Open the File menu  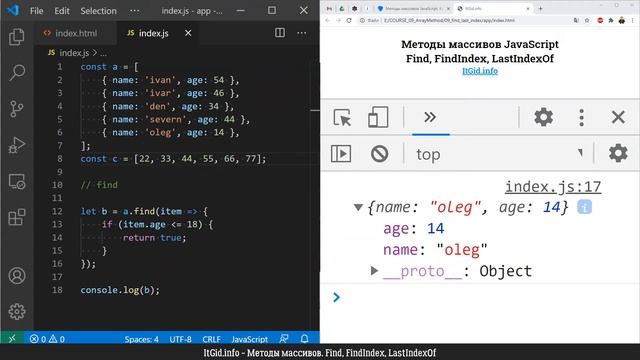(x=36, y=11)
